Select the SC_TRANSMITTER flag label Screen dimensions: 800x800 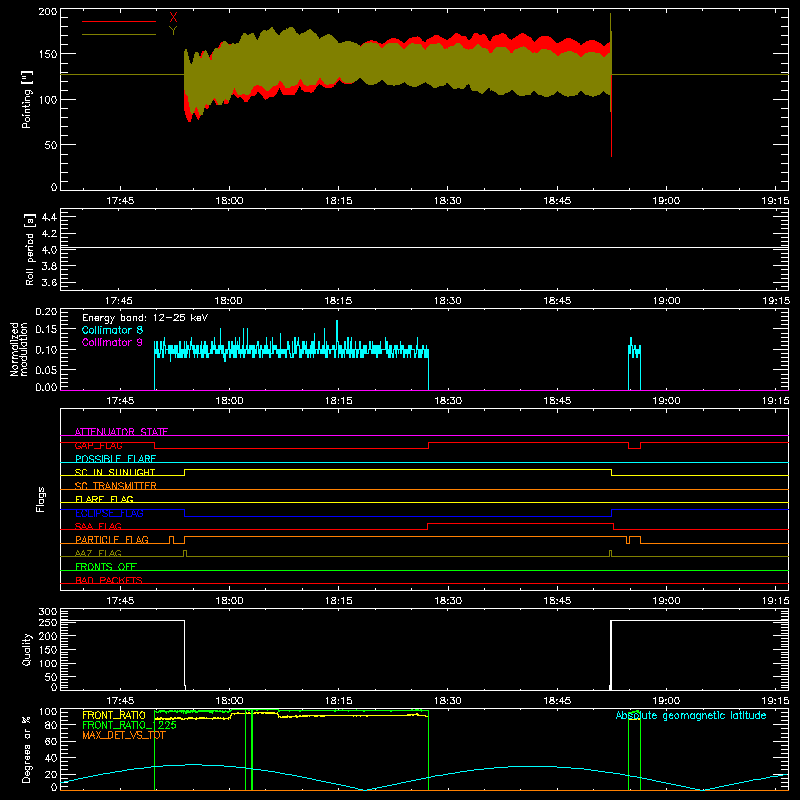pos(115,486)
